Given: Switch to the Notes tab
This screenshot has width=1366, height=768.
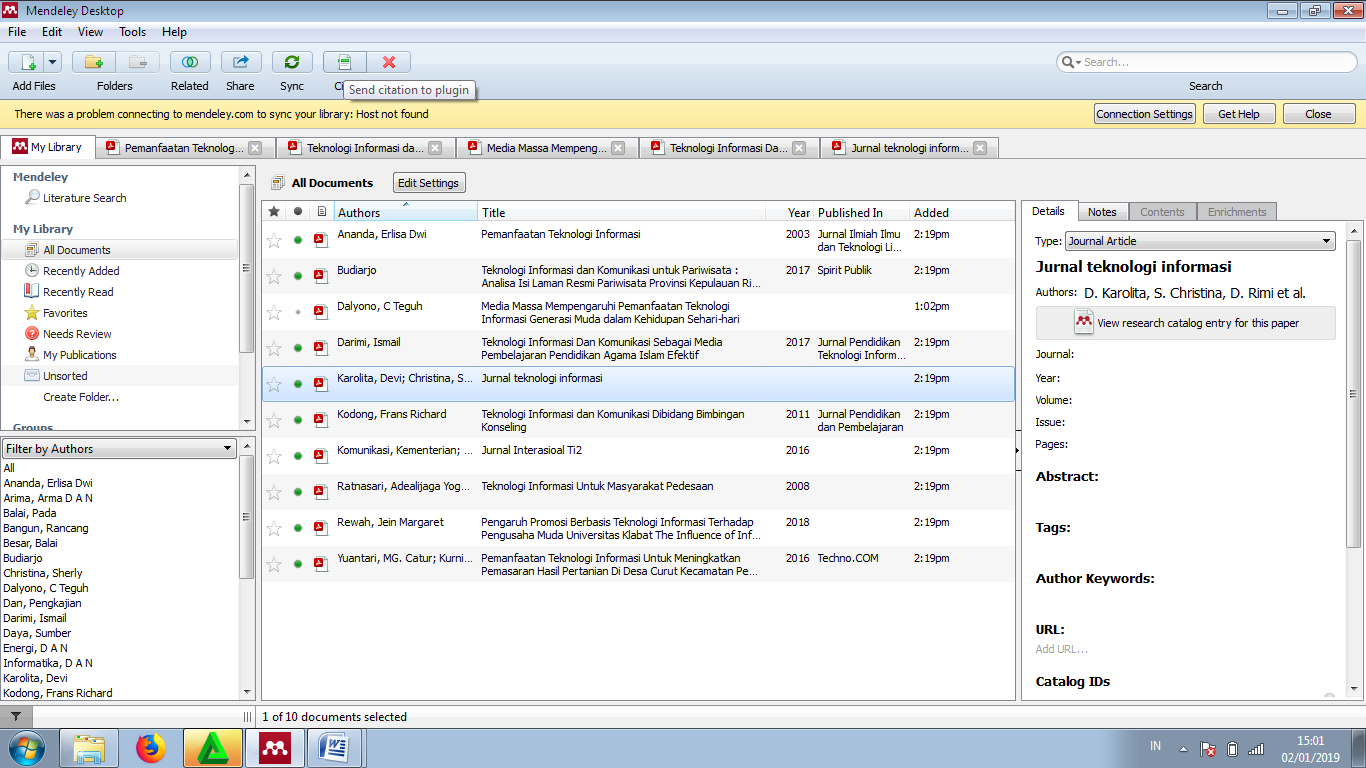Looking at the screenshot, I should pos(1102,212).
